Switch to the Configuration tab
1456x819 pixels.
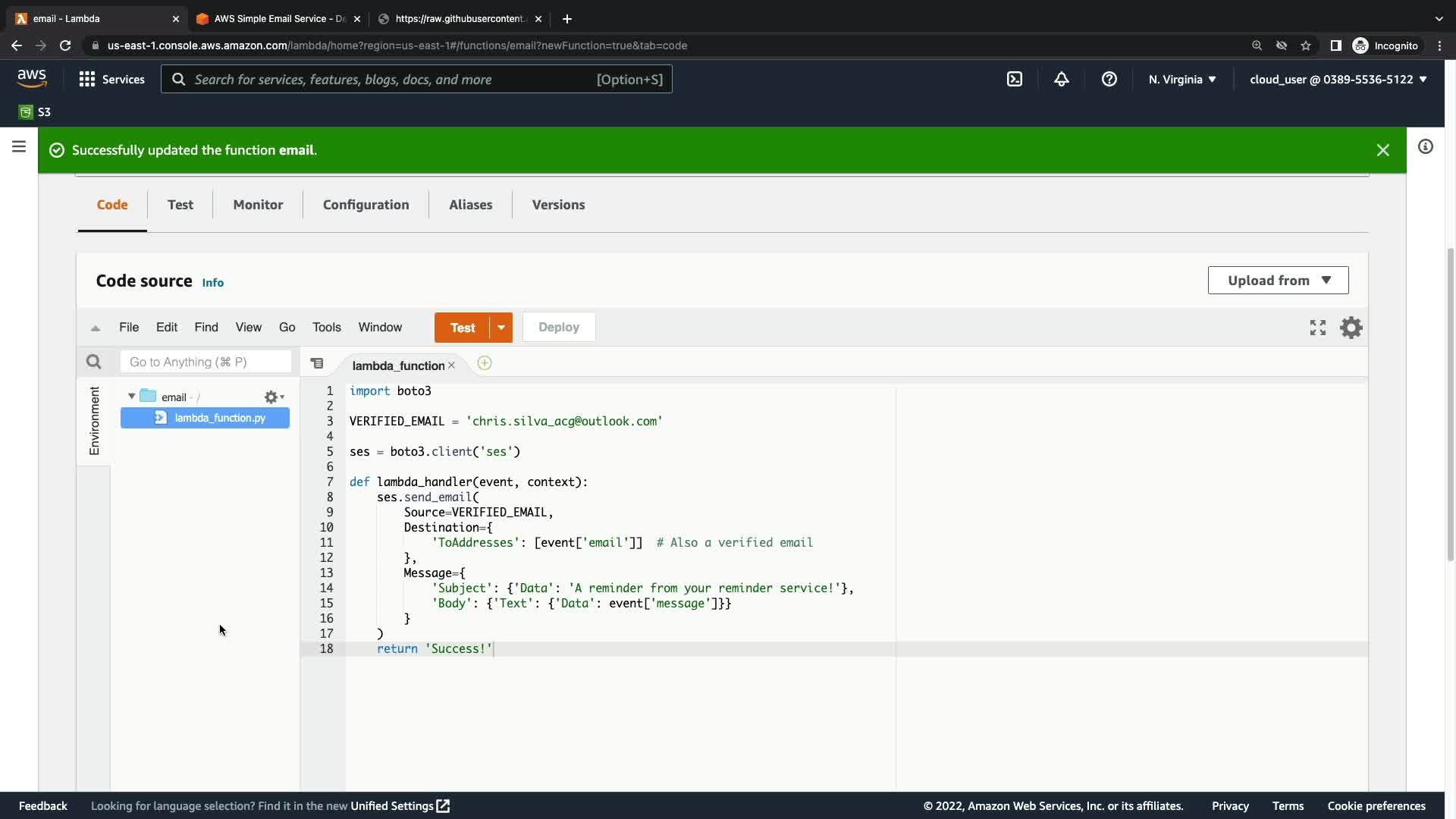tap(366, 205)
